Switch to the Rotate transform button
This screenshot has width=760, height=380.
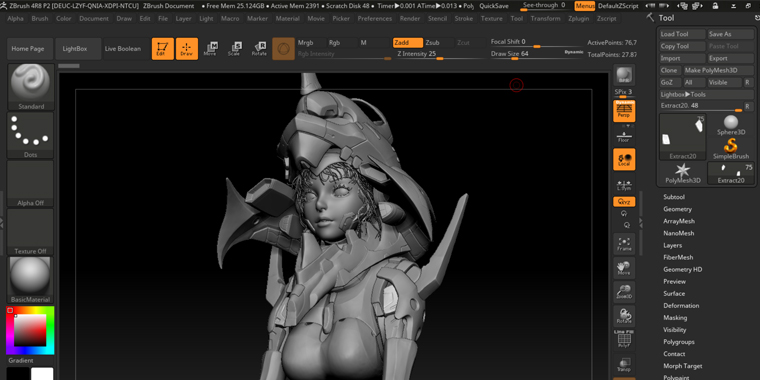(259, 48)
